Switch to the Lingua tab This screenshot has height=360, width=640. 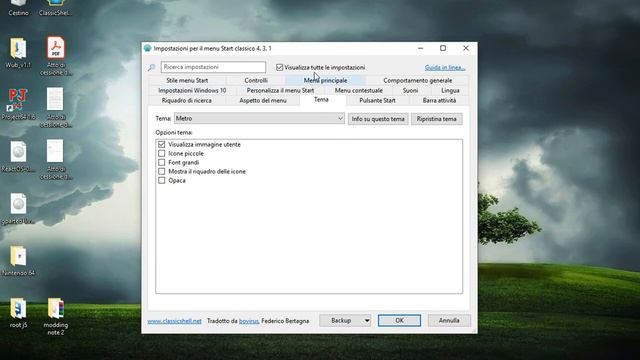coord(450,90)
